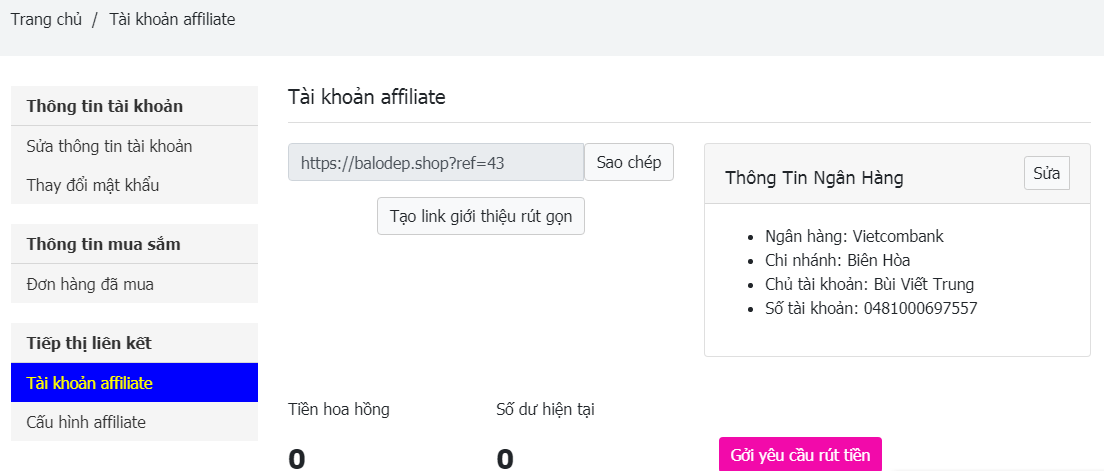The image size is (1104, 471).
Task: Click the Thông tin mua sắm section header
Action: [x=104, y=244]
